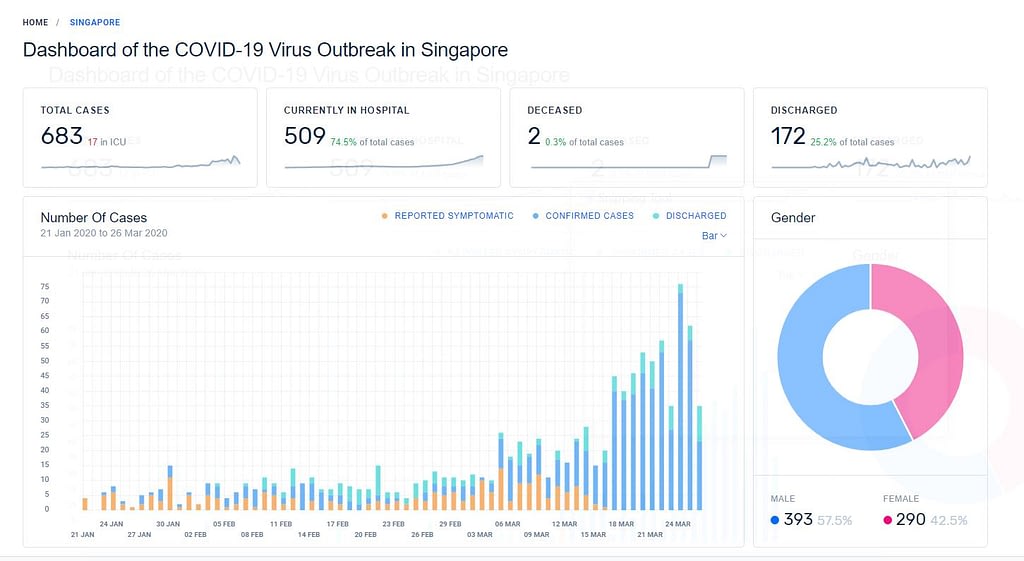Screen dimensions: 1024x561
Task: Click the '06 MAR' x-axis label
Action: tap(507, 524)
